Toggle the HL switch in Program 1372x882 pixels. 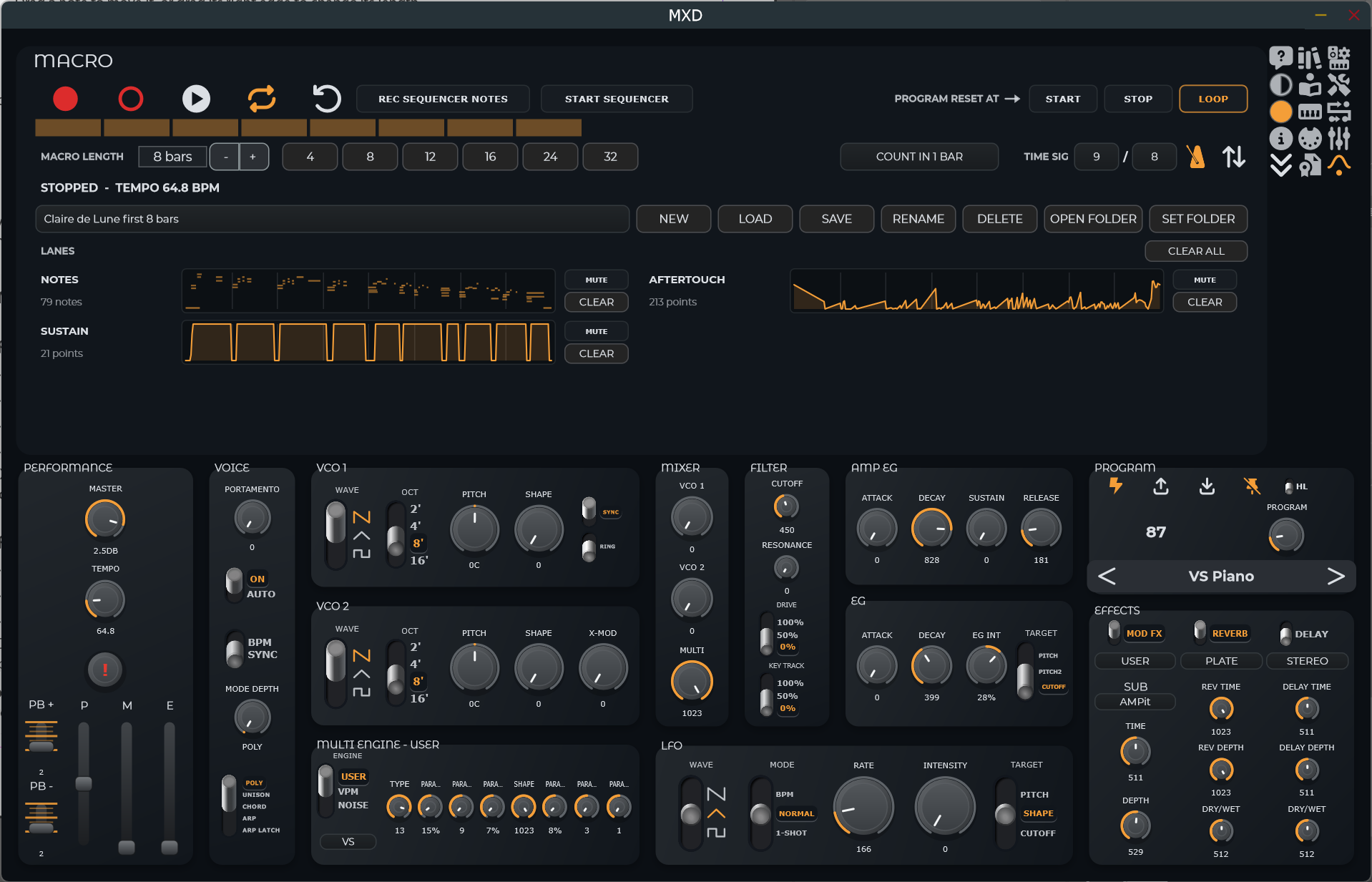1289,487
